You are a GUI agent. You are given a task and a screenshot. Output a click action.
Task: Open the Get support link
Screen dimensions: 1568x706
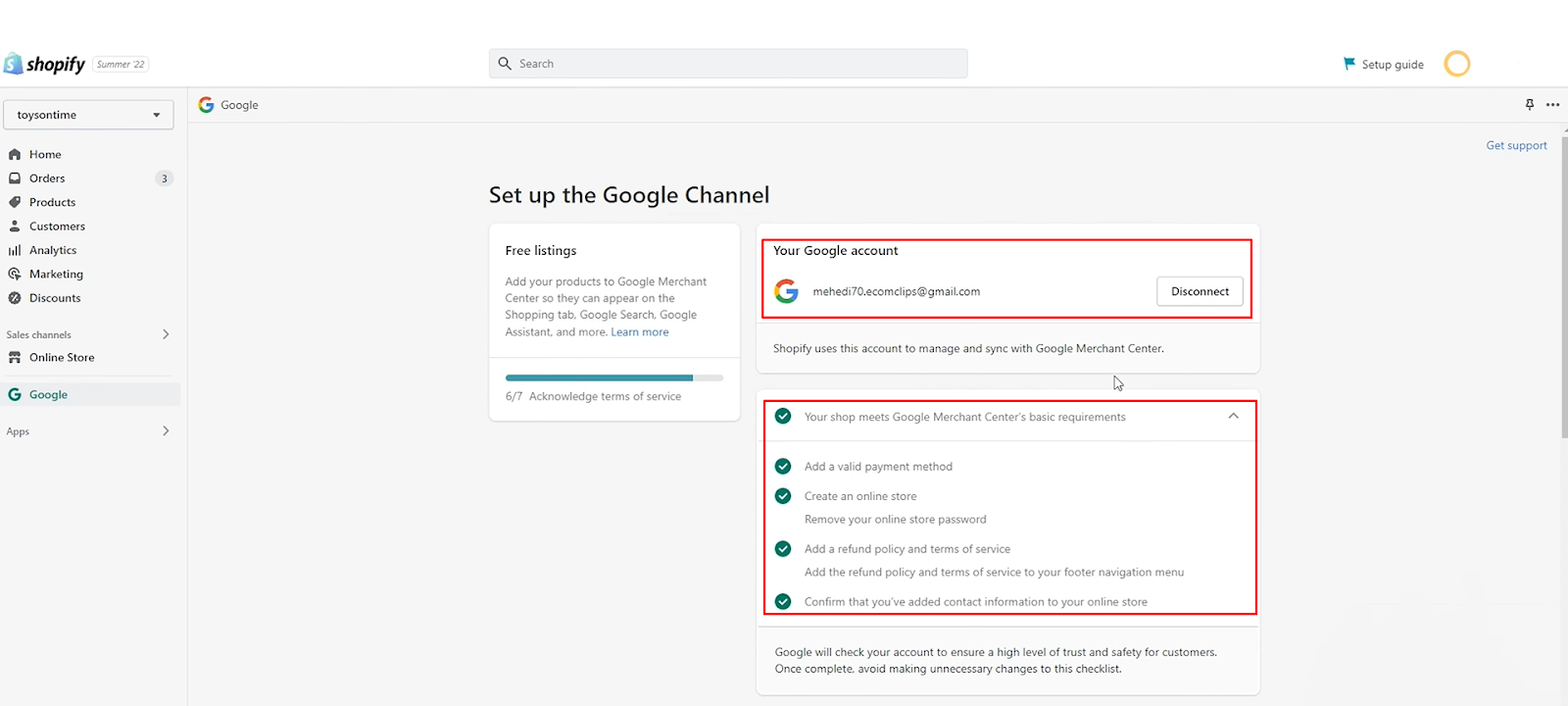(x=1516, y=145)
